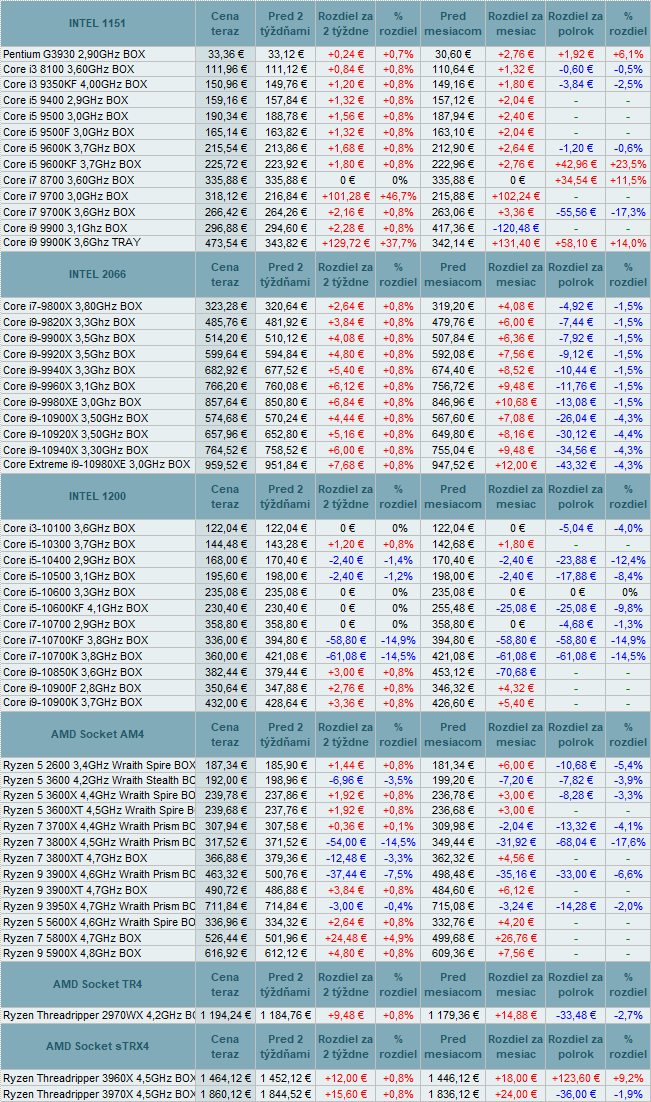Click the Core i7-9800X 3,80GHz BOX name

pyautogui.click(x=72, y=306)
